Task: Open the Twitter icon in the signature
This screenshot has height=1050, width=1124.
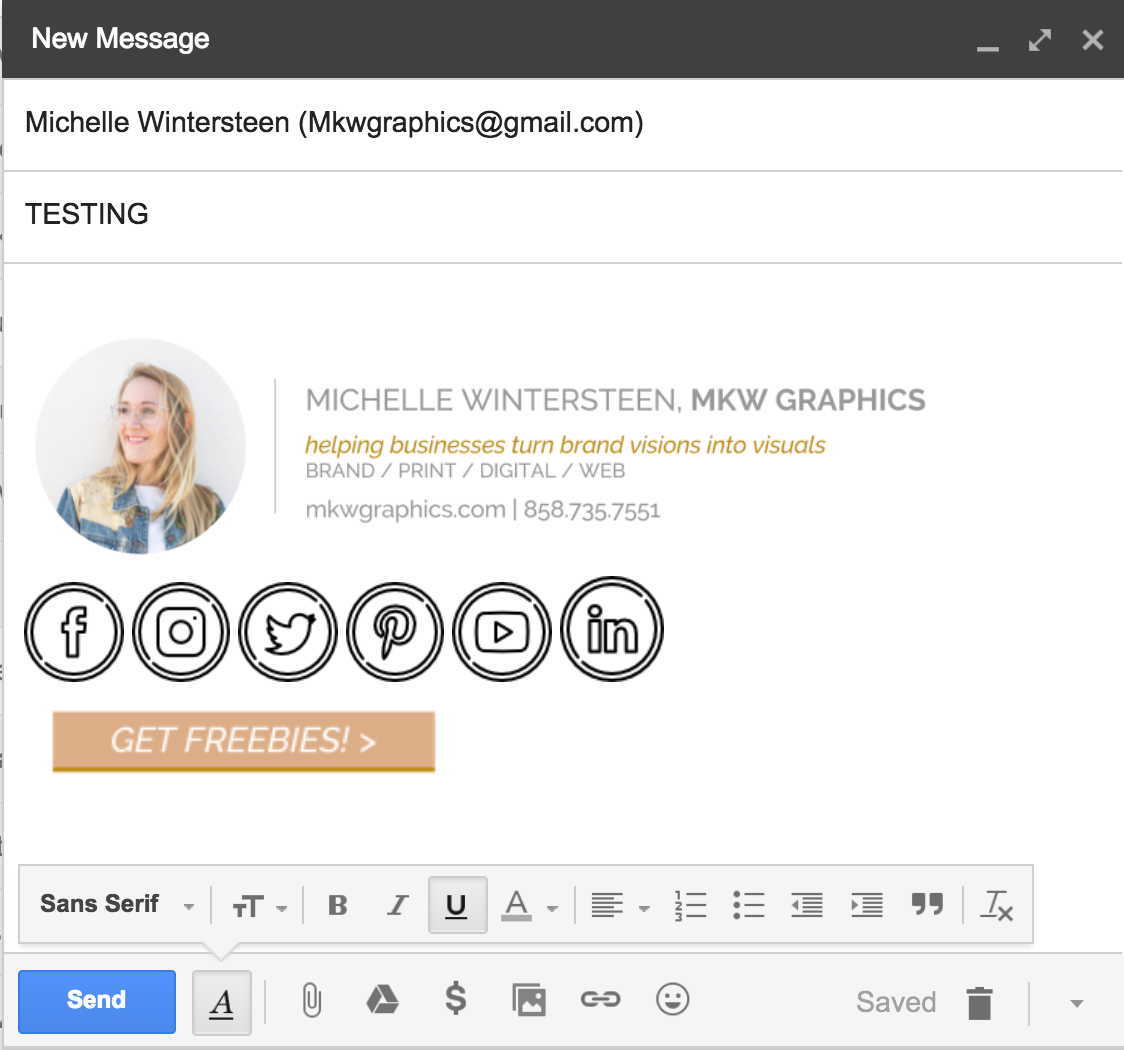Action: coord(288,631)
